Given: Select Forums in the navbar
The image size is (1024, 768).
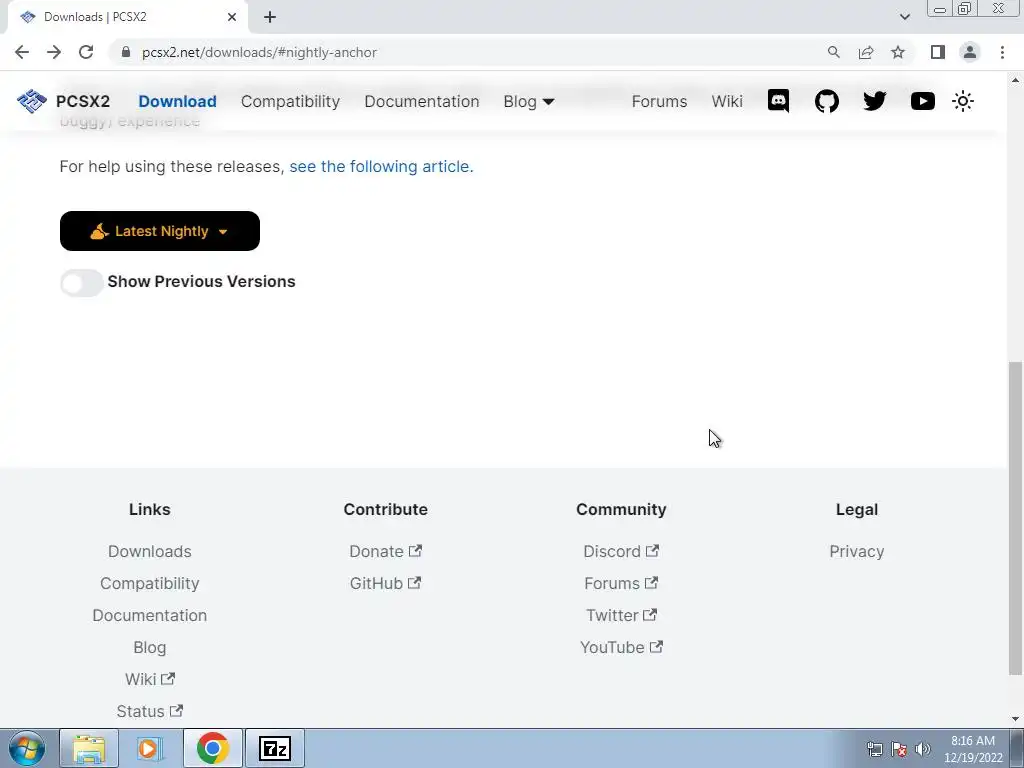Looking at the screenshot, I should [x=660, y=101].
